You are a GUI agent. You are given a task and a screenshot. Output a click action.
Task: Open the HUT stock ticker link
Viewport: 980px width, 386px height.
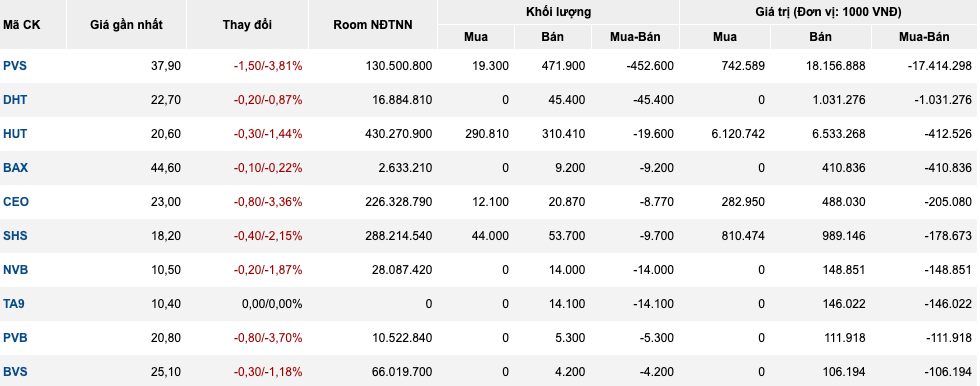click(x=15, y=134)
